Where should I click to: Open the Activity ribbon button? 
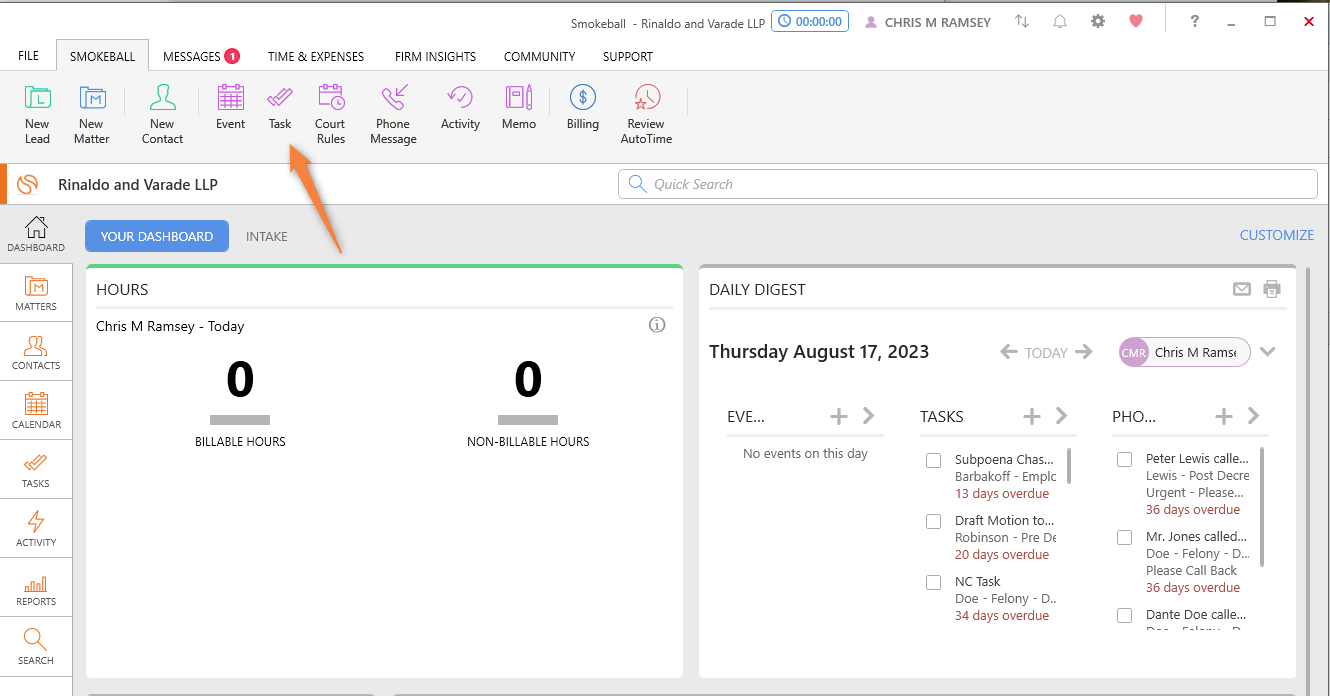460,108
